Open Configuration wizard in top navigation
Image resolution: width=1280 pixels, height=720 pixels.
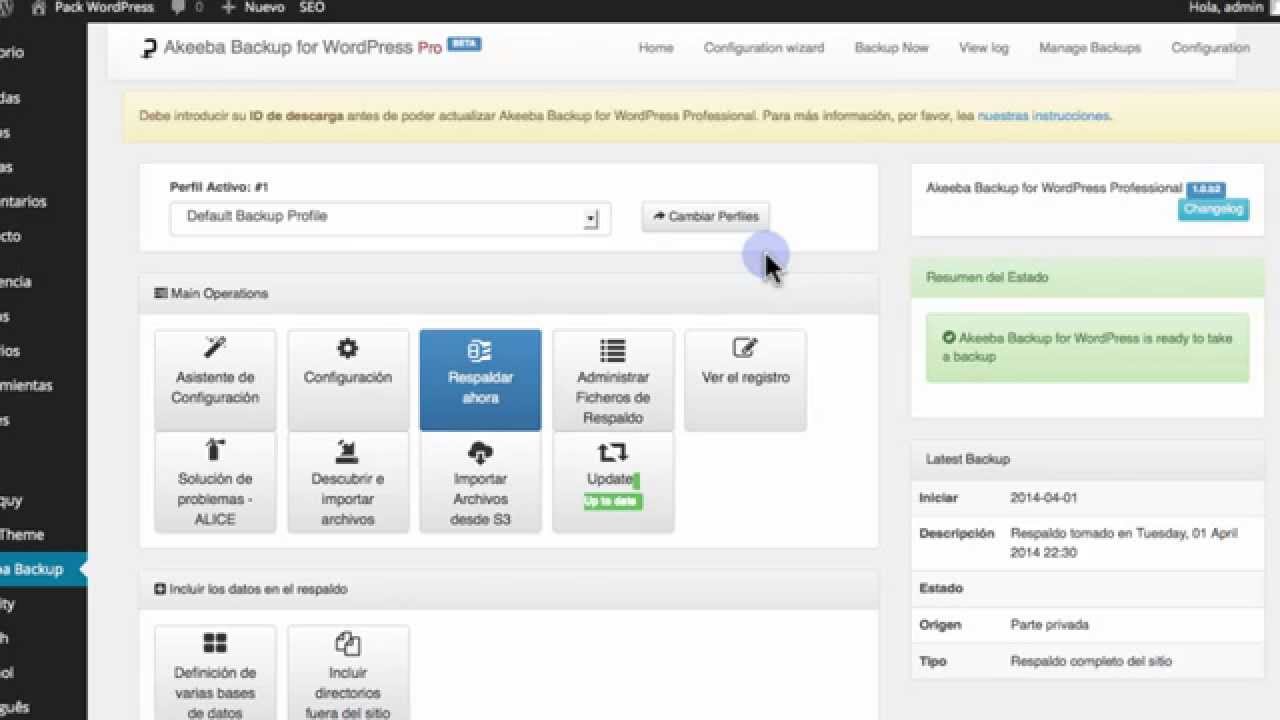tap(764, 48)
